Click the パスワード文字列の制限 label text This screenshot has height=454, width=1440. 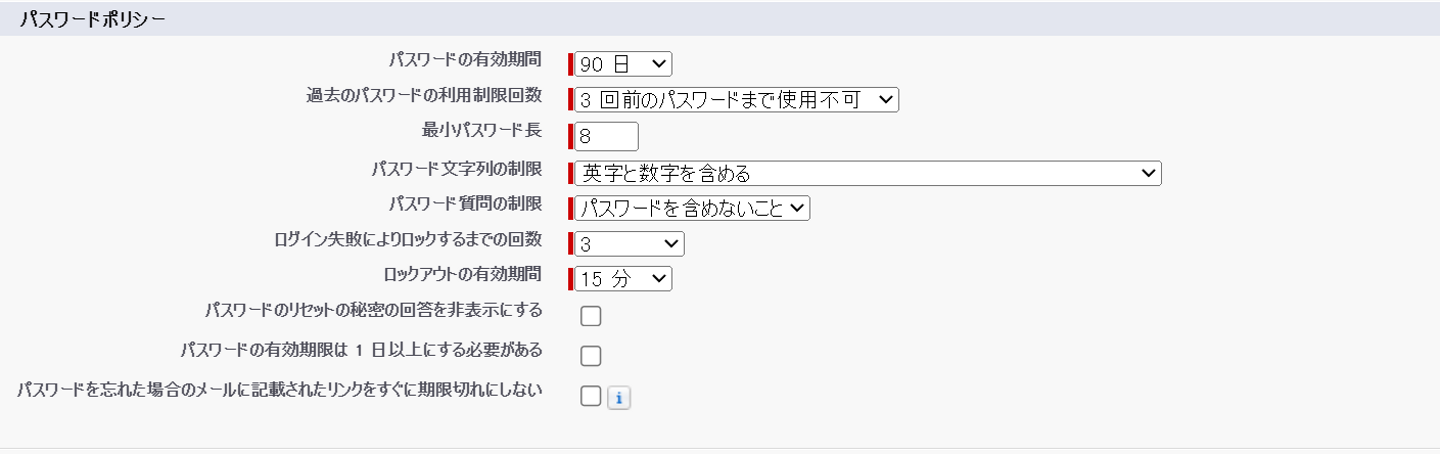point(457,168)
